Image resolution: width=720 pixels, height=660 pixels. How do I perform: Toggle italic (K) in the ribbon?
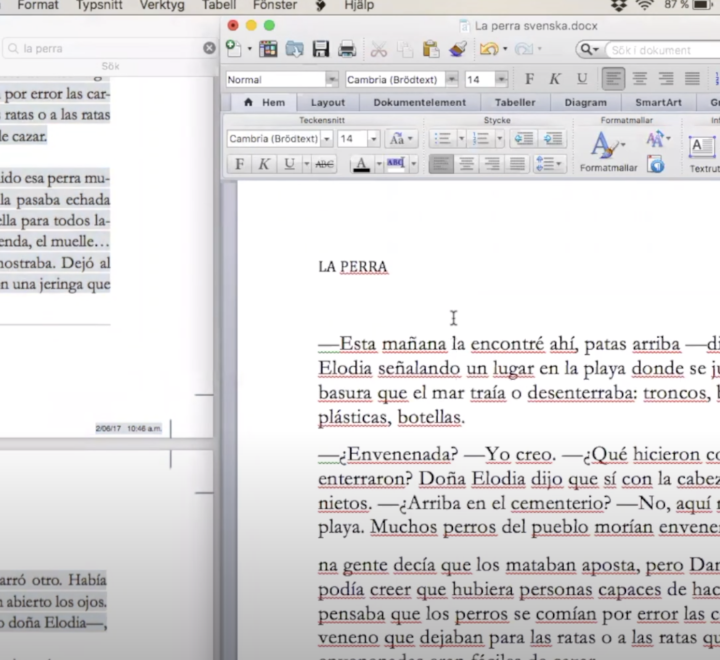264,164
